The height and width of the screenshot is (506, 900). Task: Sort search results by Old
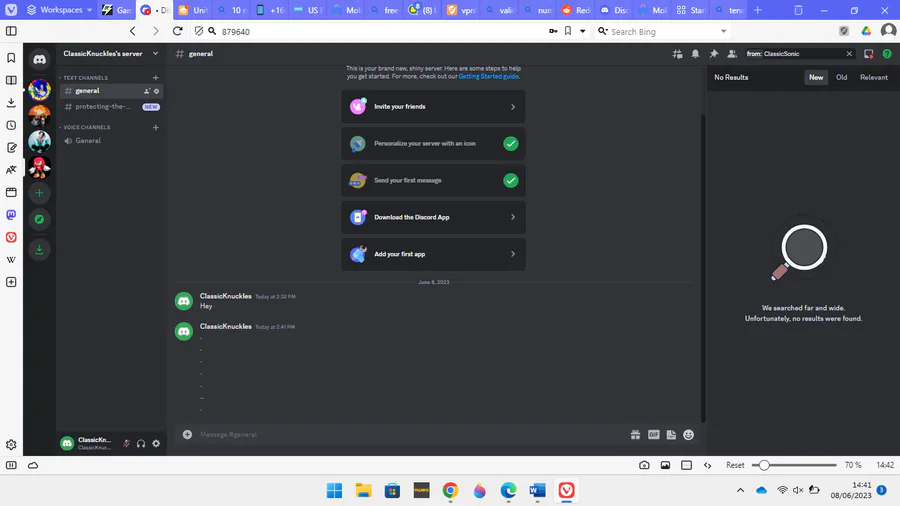tap(841, 77)
